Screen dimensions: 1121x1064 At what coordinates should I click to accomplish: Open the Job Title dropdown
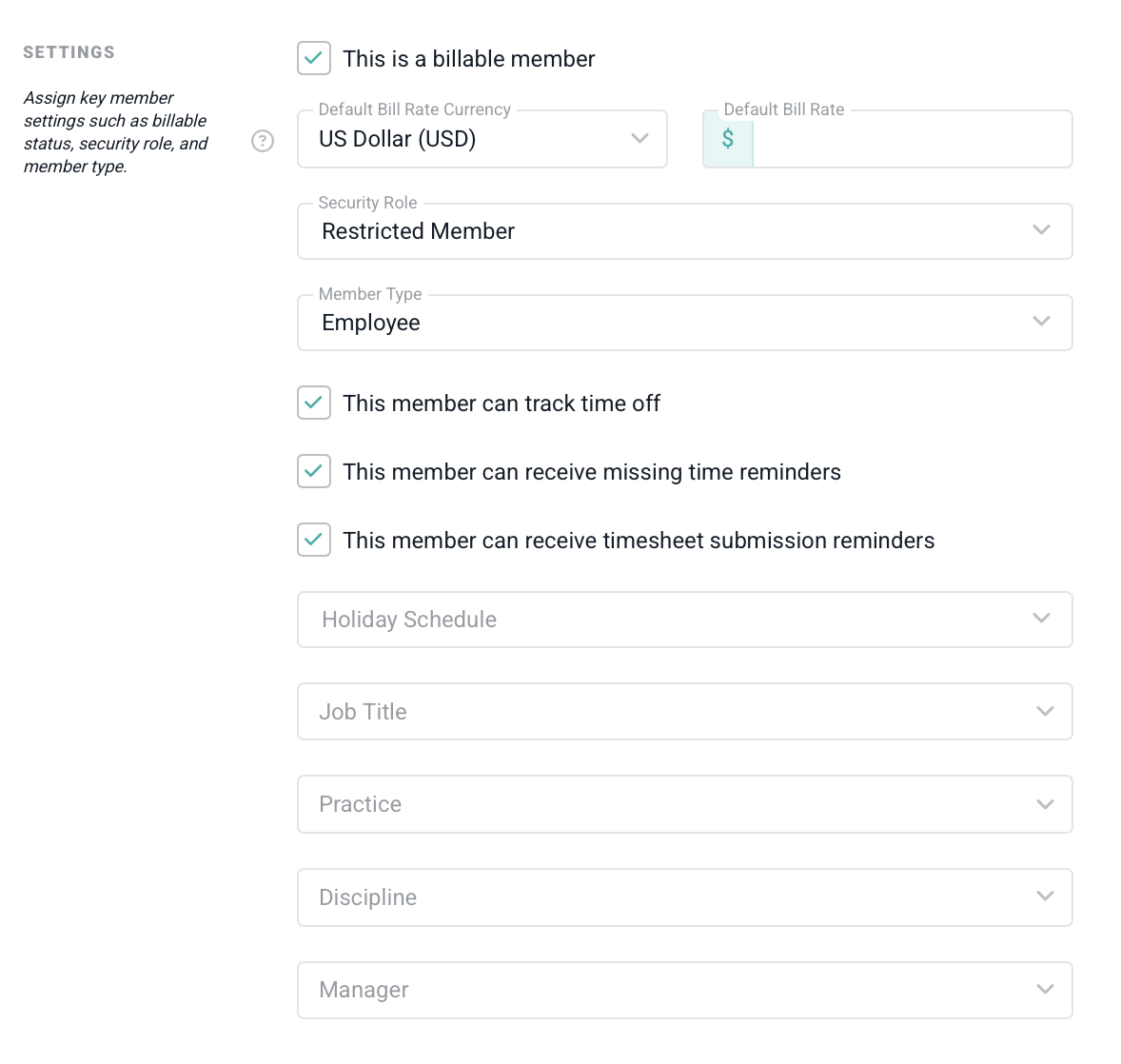684,712
